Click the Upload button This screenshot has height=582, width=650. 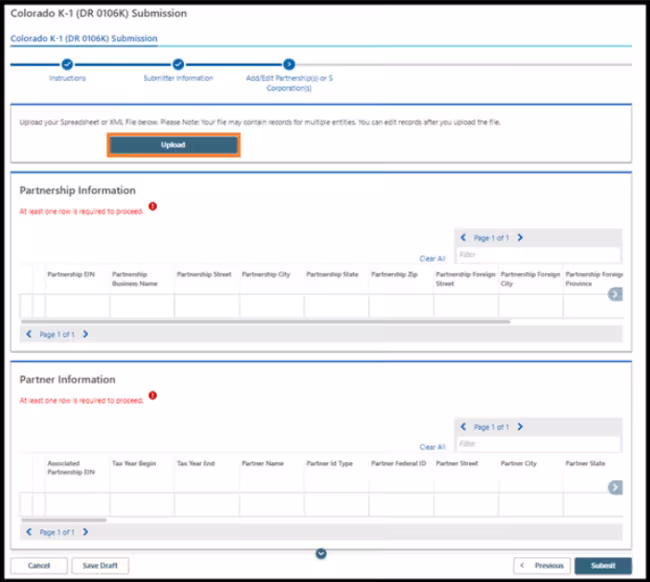(173, 145)
